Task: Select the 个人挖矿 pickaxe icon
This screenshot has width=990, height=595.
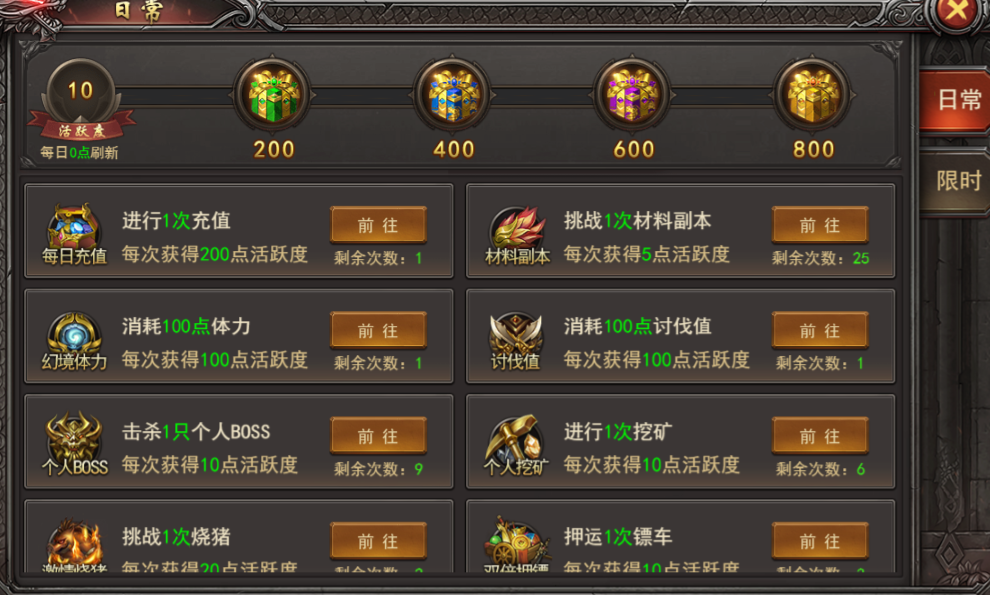Action: pos(515,437)
